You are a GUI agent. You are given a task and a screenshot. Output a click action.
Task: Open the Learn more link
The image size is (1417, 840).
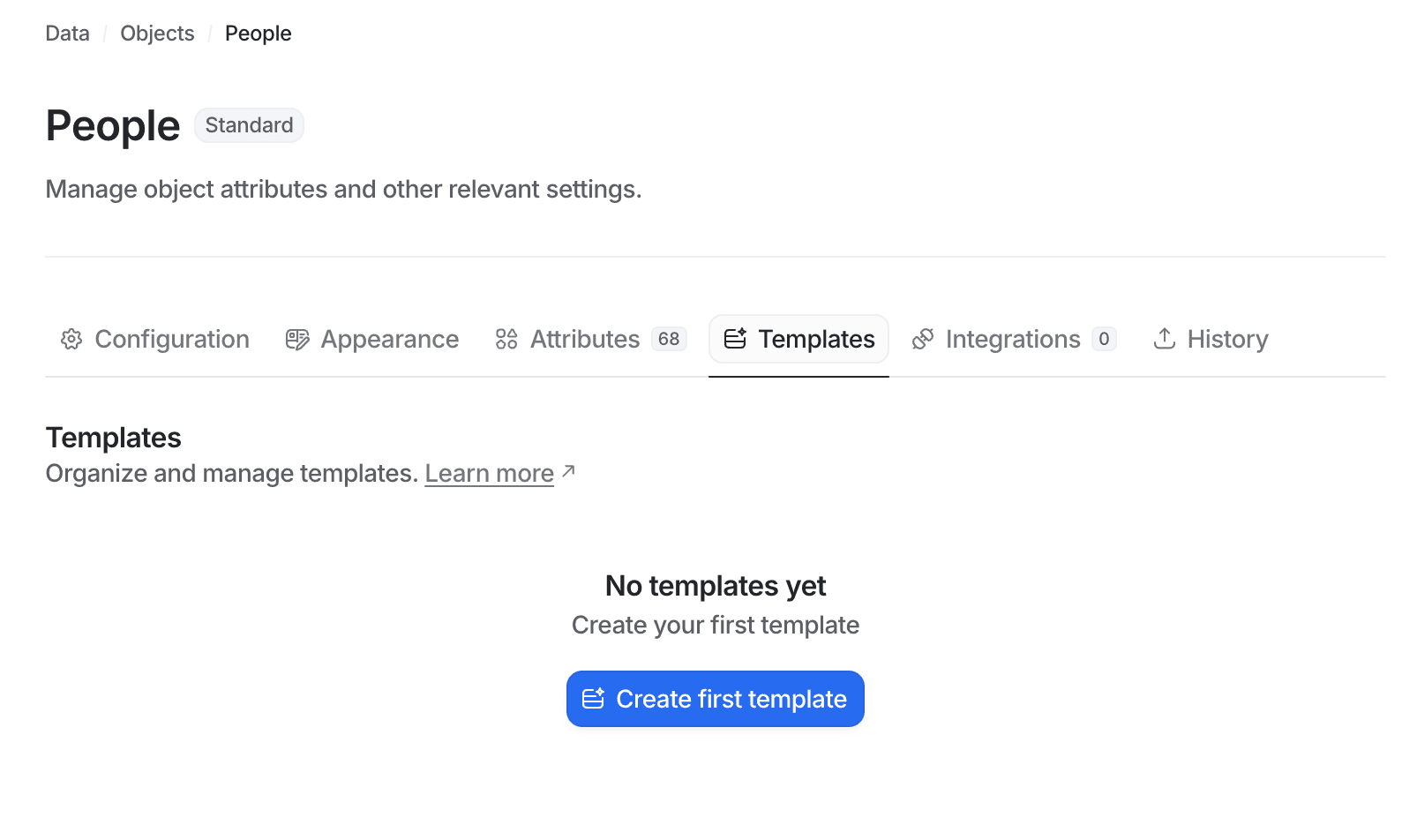(489, 473)
